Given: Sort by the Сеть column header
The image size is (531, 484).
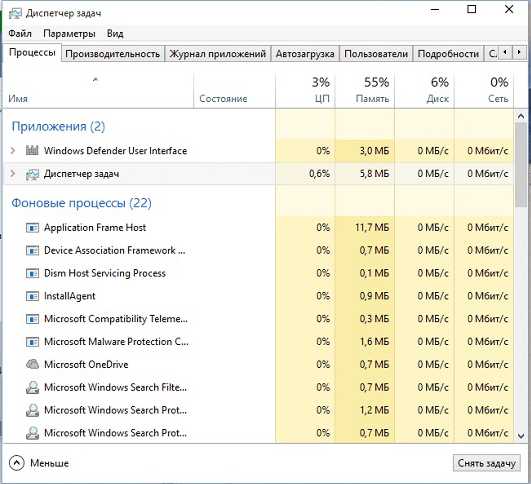Looking at the screenshot, I should point(484,90).
